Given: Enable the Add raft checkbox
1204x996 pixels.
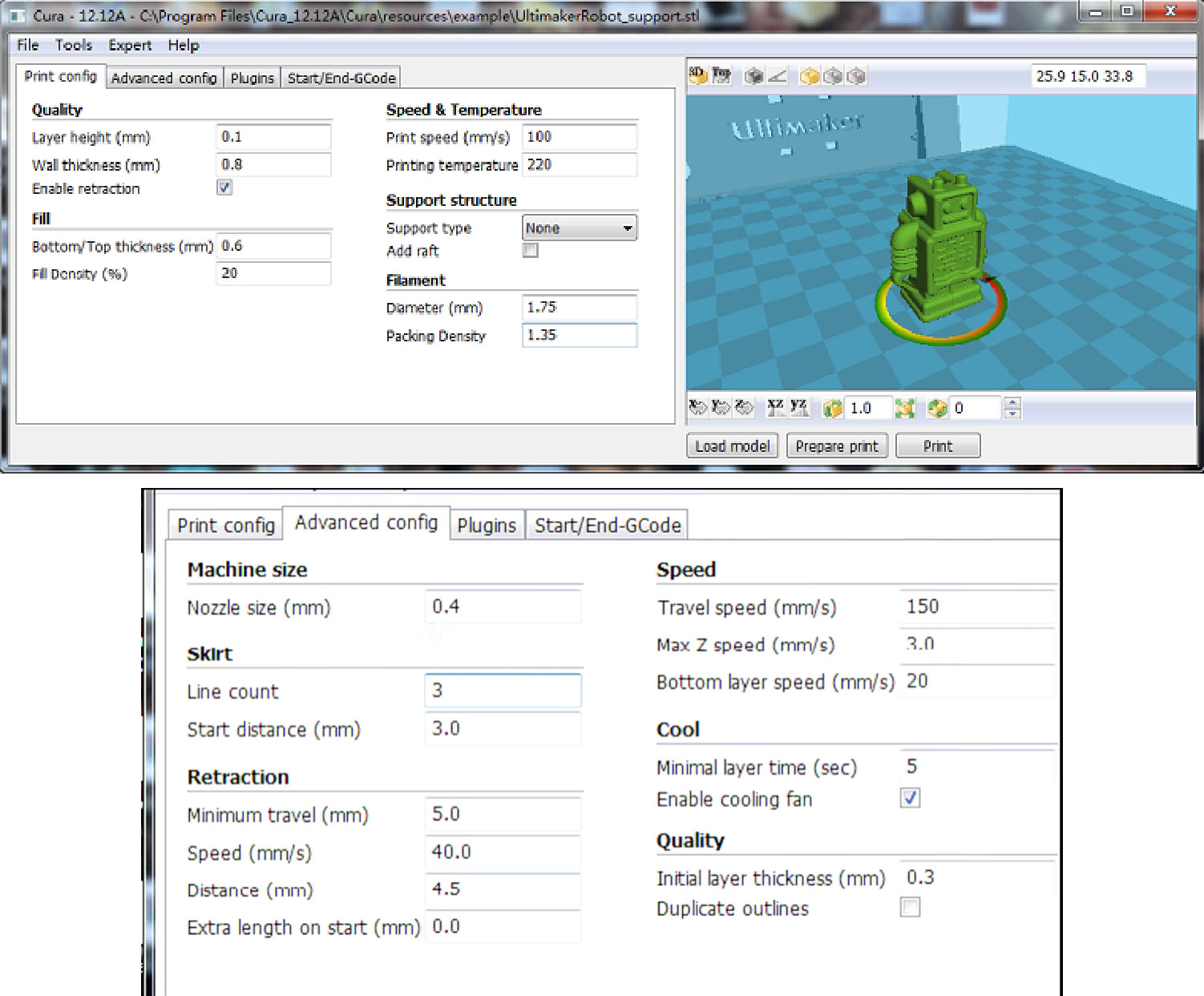Looking at the screenshot, I should (x=531, y=250).
